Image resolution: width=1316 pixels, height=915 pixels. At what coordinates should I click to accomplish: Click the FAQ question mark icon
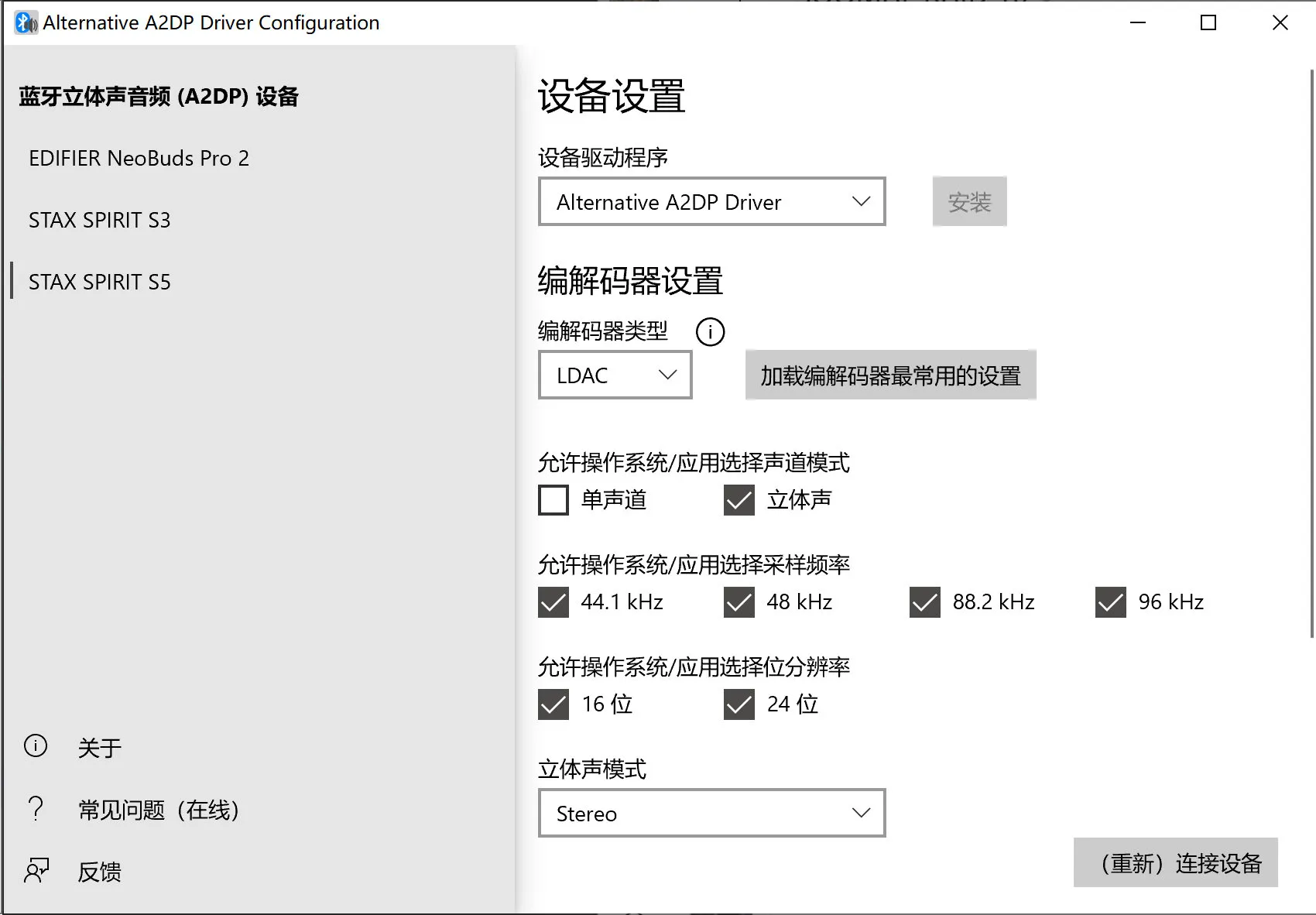tap(36, 808)
